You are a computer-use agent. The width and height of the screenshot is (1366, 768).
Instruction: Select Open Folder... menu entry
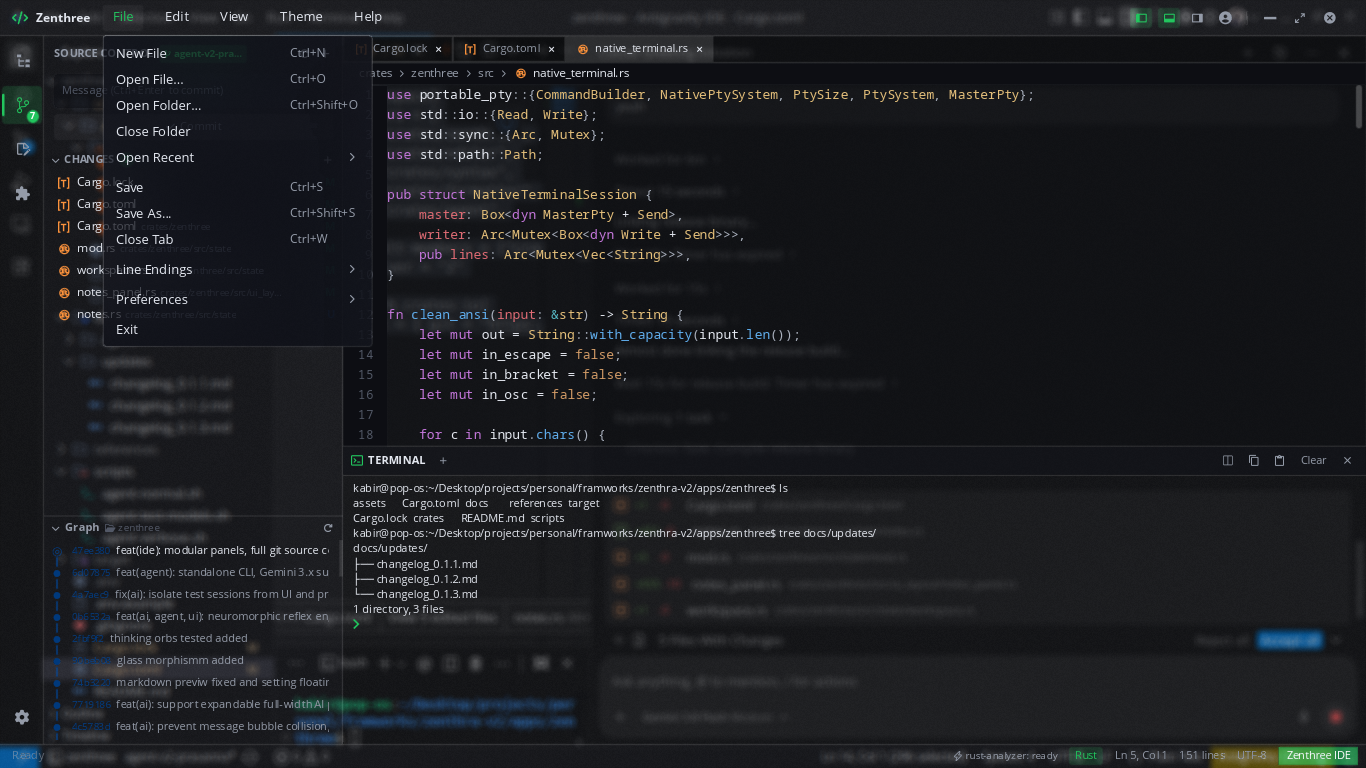pos(237,105)
